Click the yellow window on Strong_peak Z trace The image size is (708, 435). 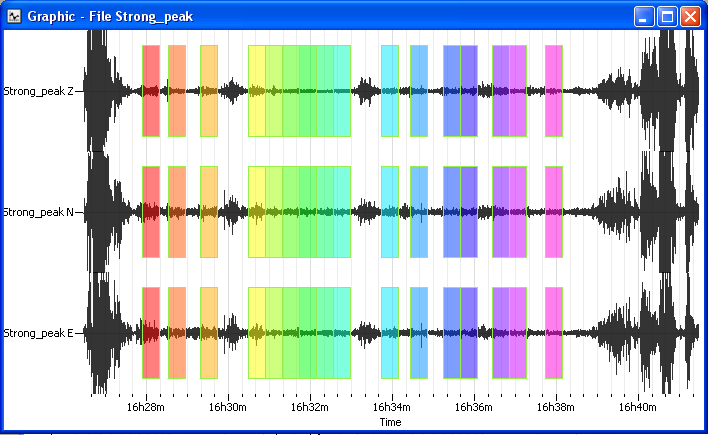[x=256, y=91]
